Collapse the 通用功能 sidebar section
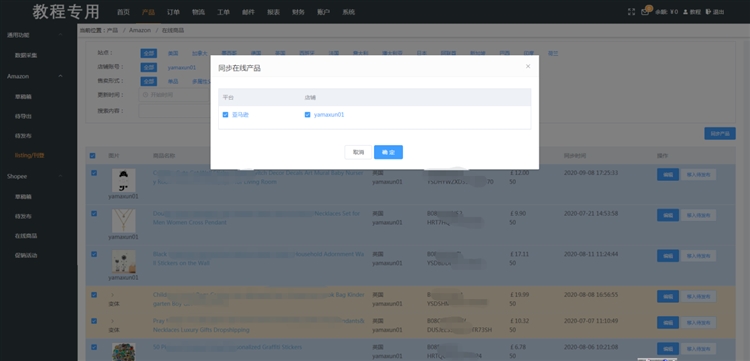This screenshot has height=361, width=750. [60, 35]
